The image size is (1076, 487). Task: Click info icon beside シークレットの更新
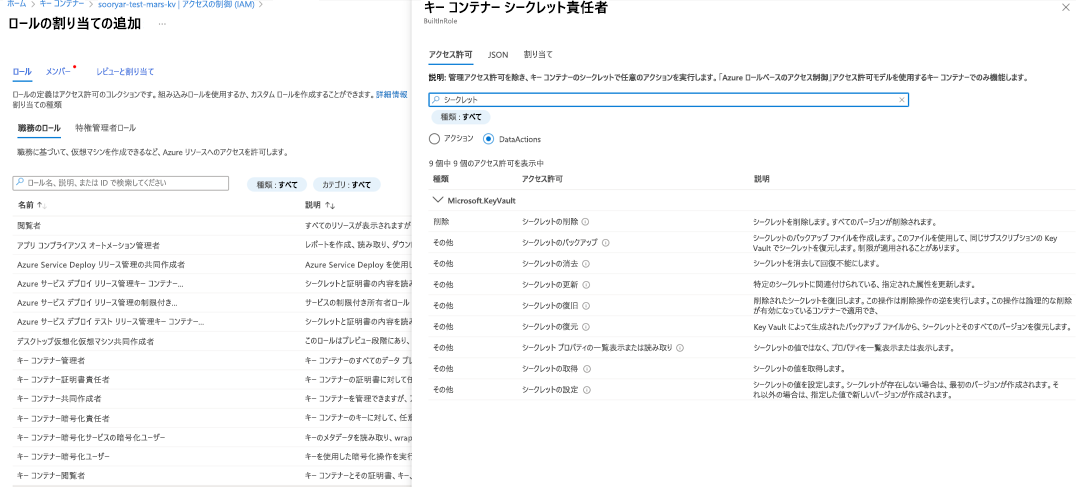click(x=585, y=285)
